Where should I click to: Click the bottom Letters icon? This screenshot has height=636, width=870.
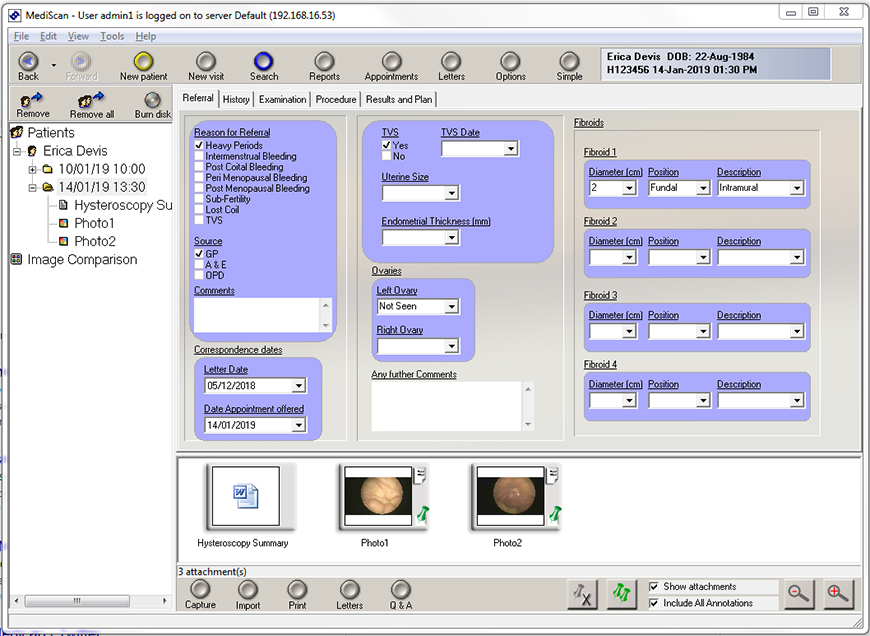[x=350, y=589]
